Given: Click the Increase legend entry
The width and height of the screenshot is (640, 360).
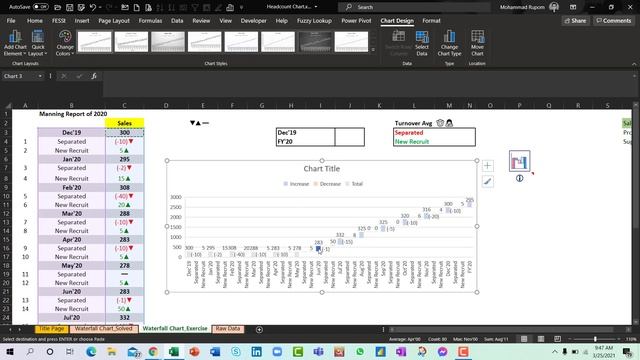Looking at the screenshot, I should 296,184.
